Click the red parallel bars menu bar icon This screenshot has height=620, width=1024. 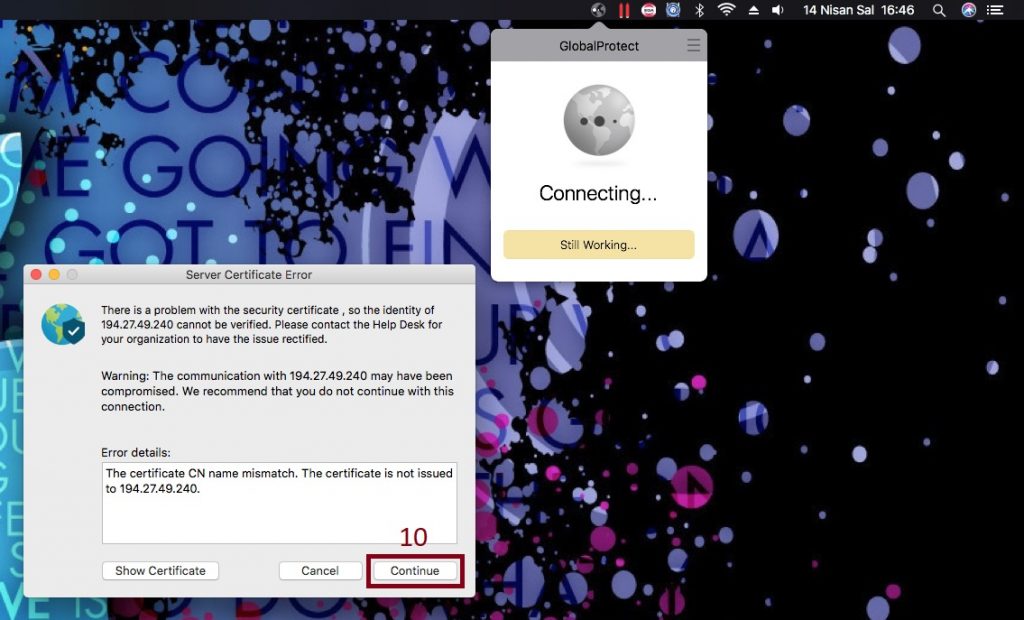pos(624,10)
